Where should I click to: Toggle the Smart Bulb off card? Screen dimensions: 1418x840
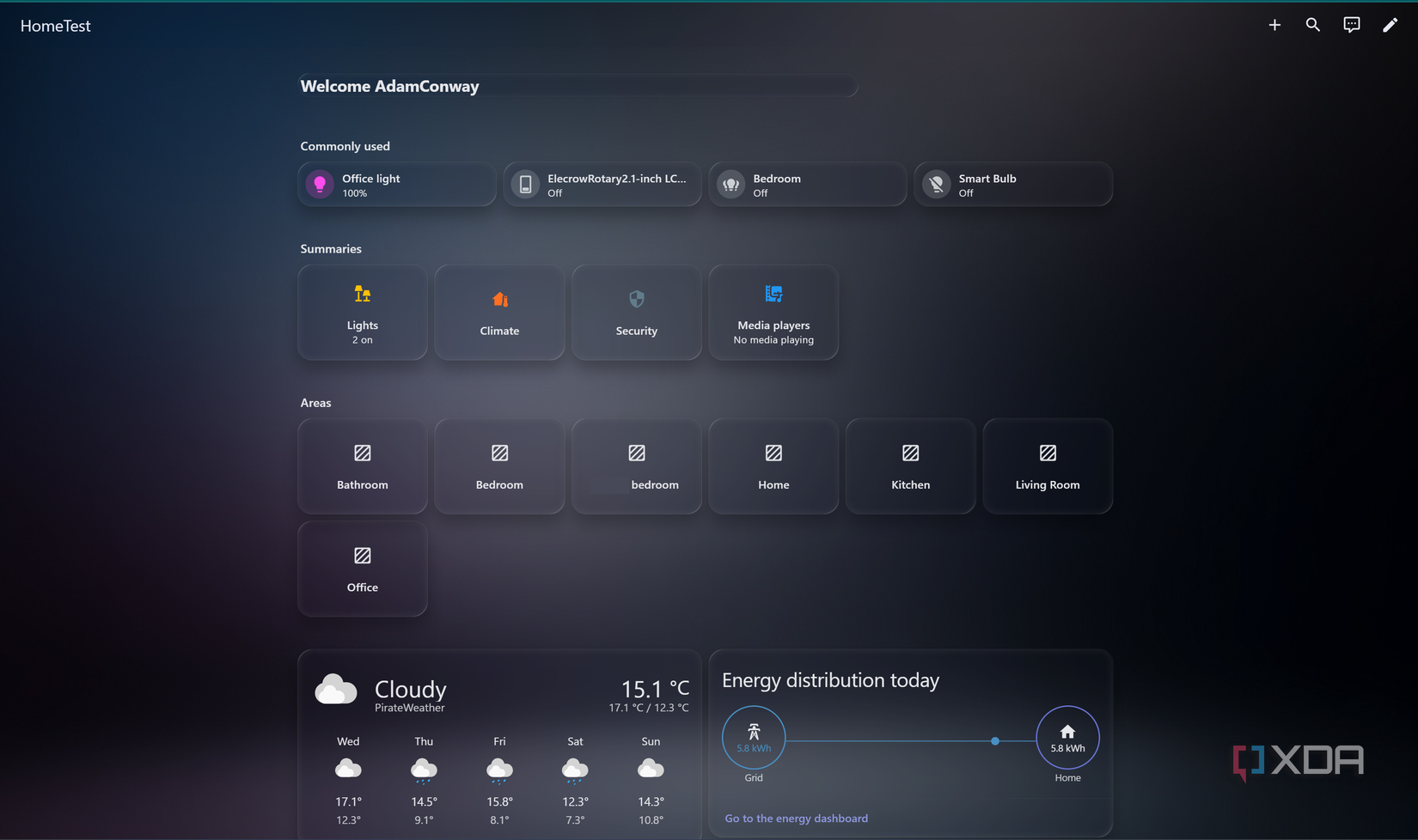pyautogui.click(x=1012, y=184)
